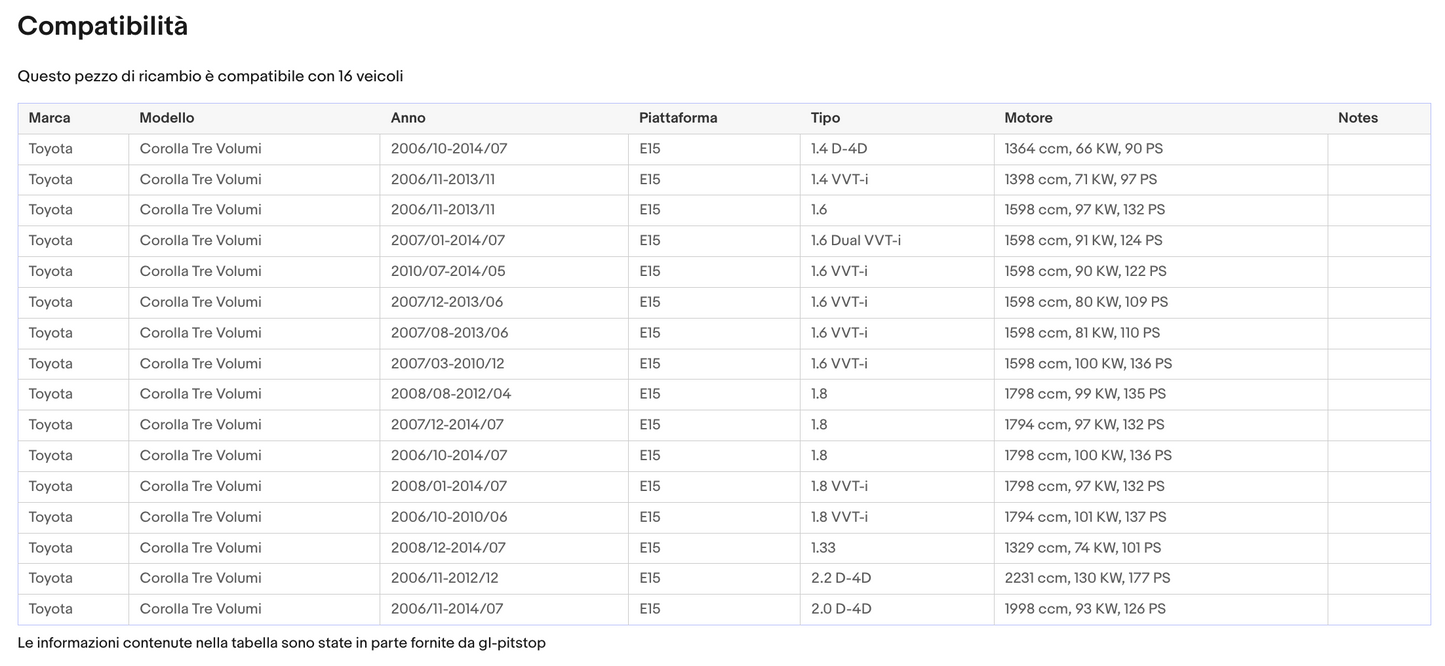Click the 1364 ccm, 66 KW engine cell
This screenshot has width=1445, height=666.
point(1083,149)
